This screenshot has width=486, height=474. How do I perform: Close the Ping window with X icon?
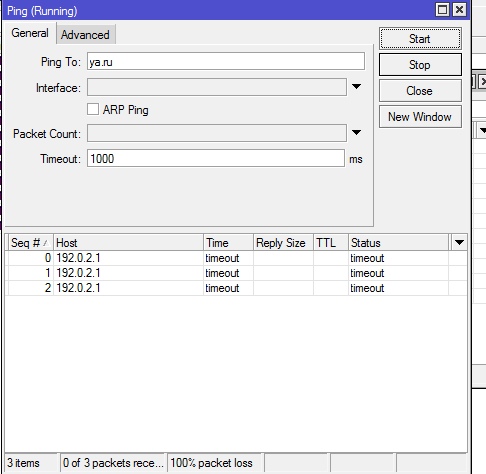(459, 10)
